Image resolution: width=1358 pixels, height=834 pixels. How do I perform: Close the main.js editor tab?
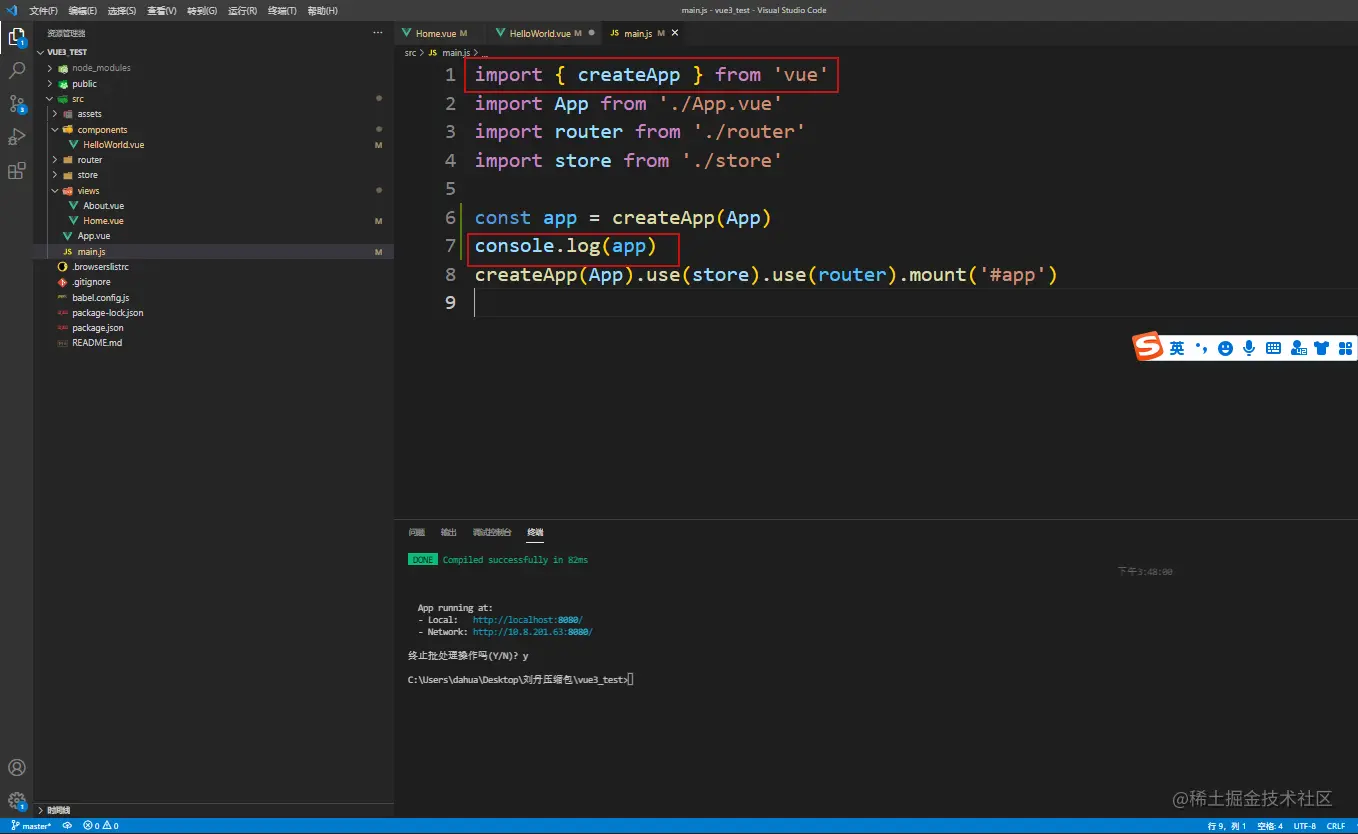click(674, 33)
